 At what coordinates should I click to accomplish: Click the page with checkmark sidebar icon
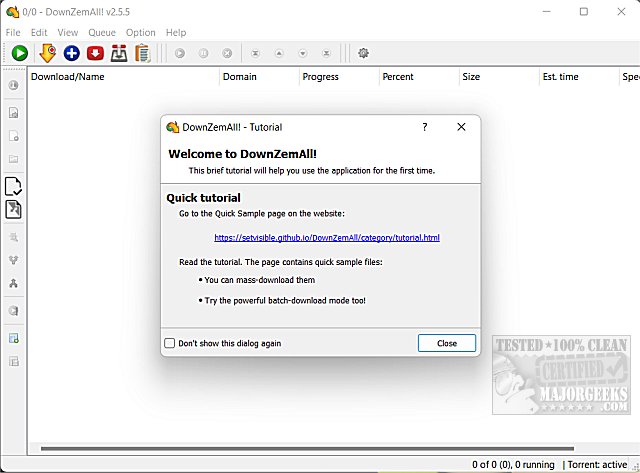coord(13,187)
